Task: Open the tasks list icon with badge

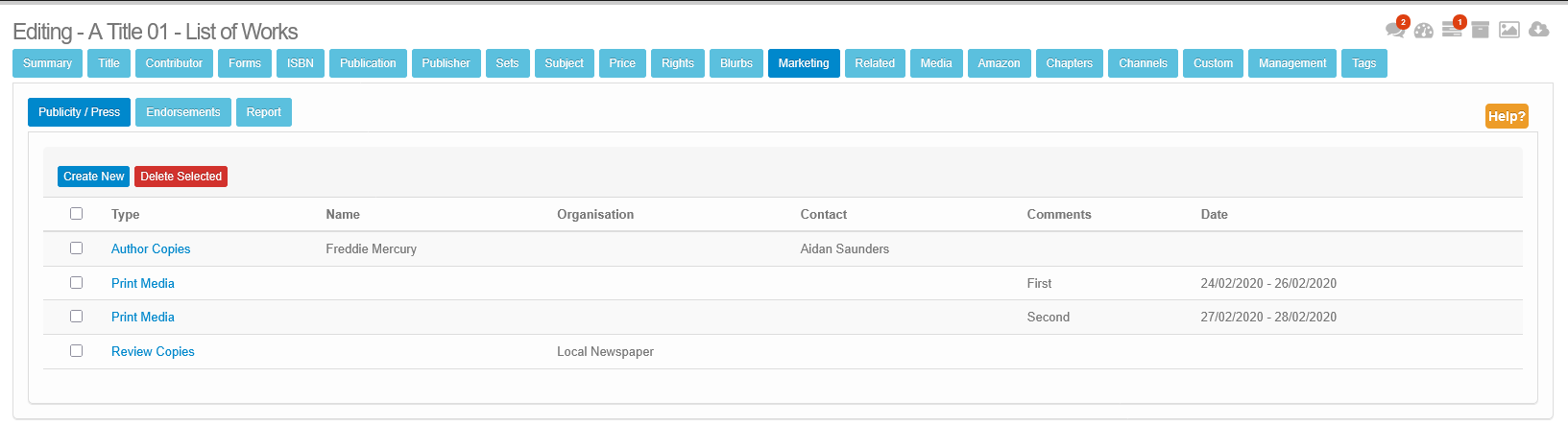Action: point(1452,30)
